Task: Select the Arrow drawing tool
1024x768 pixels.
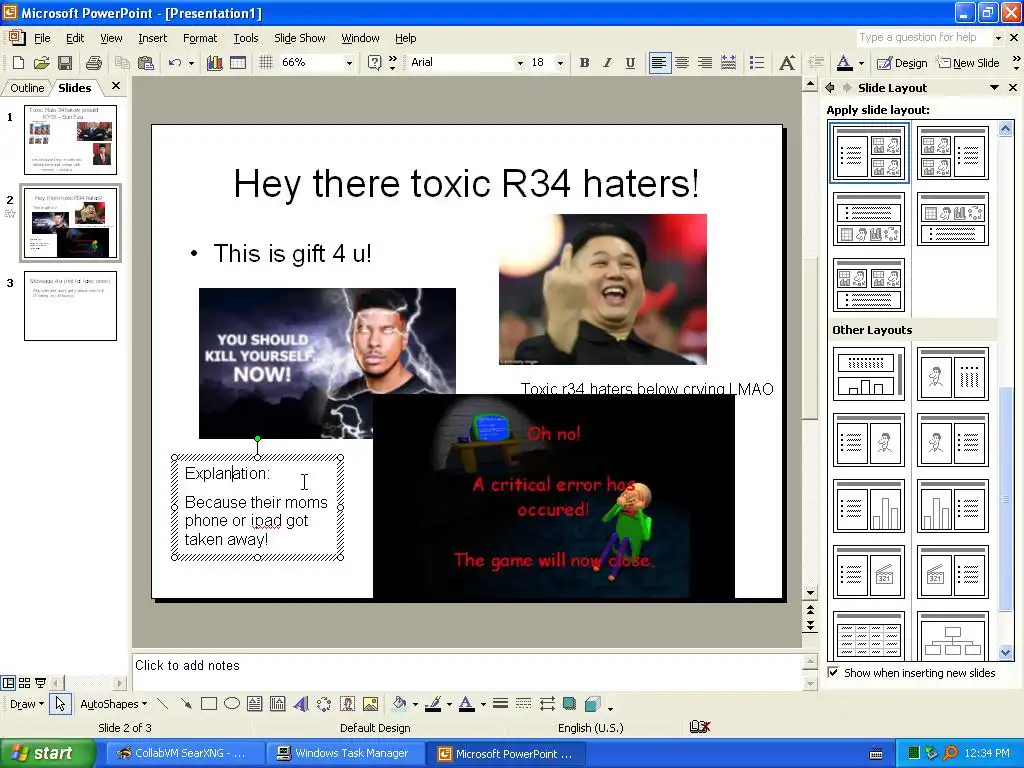Action: pos(186,703)
